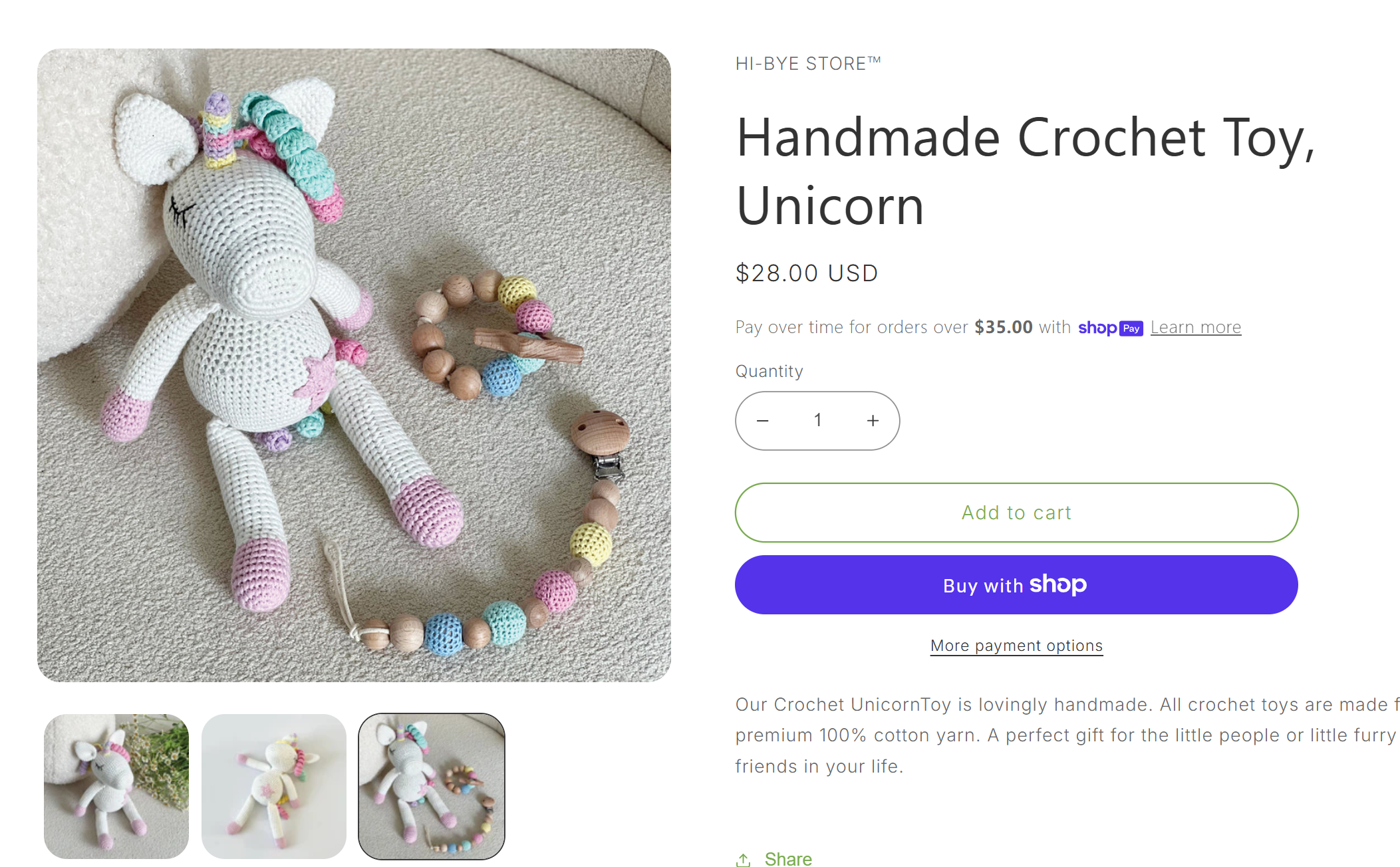Viewport: 1400px width, 867px height.
Task: Click the Quantity label
Action: tap(769, 371)
